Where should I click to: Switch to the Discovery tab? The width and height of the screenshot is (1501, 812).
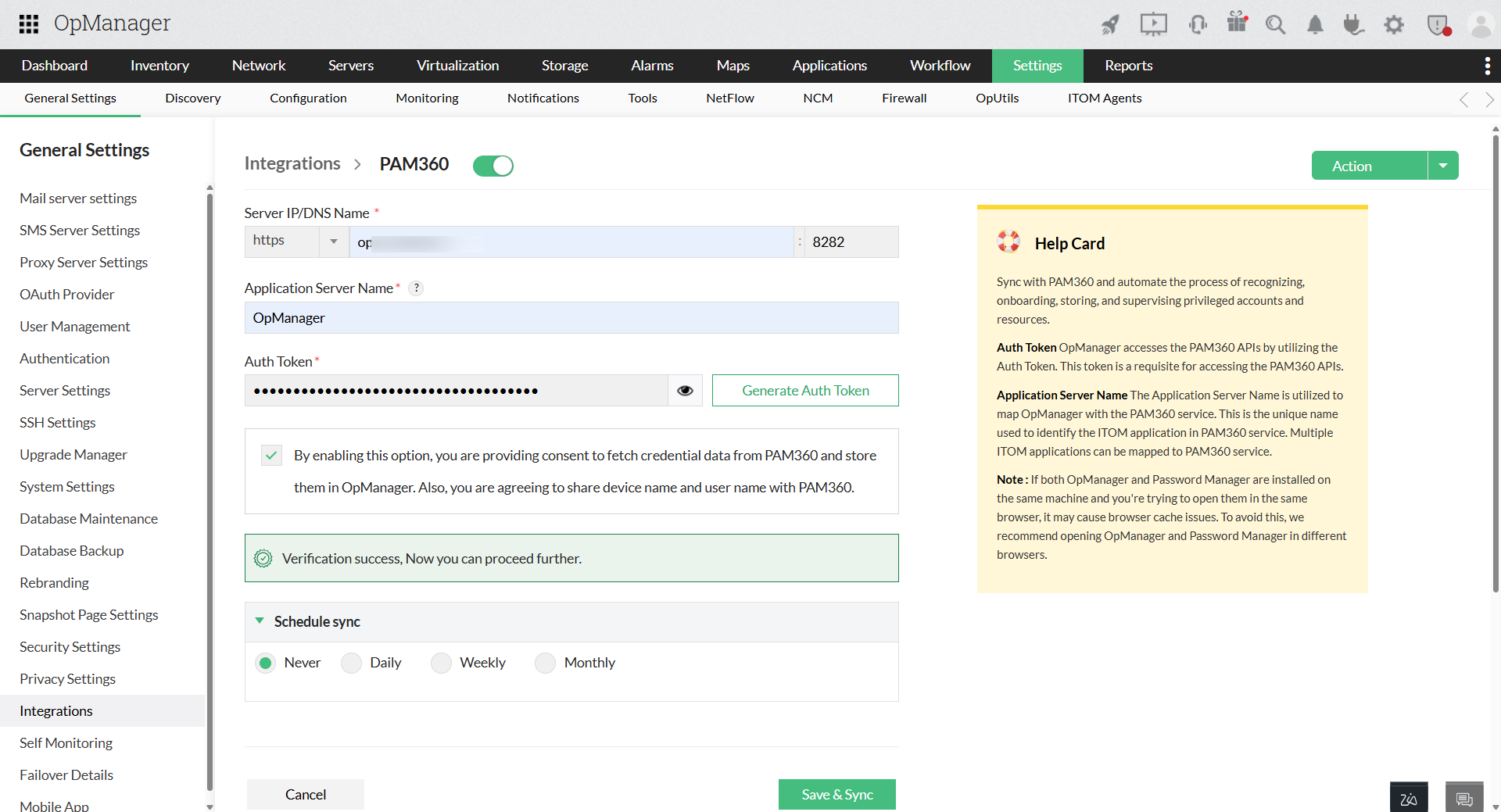[x=193, y=98]
